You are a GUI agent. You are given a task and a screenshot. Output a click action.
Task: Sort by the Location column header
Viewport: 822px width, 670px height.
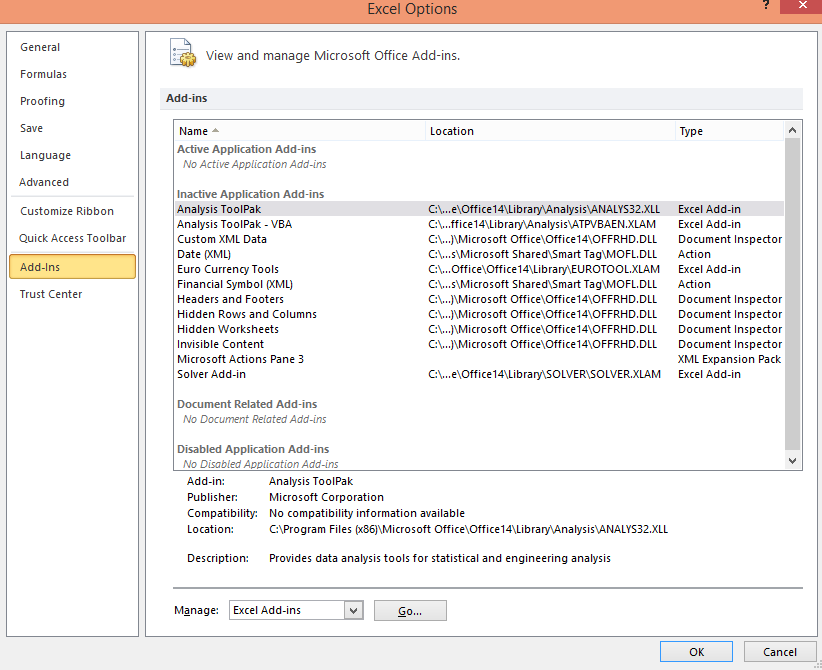(550, 131)
